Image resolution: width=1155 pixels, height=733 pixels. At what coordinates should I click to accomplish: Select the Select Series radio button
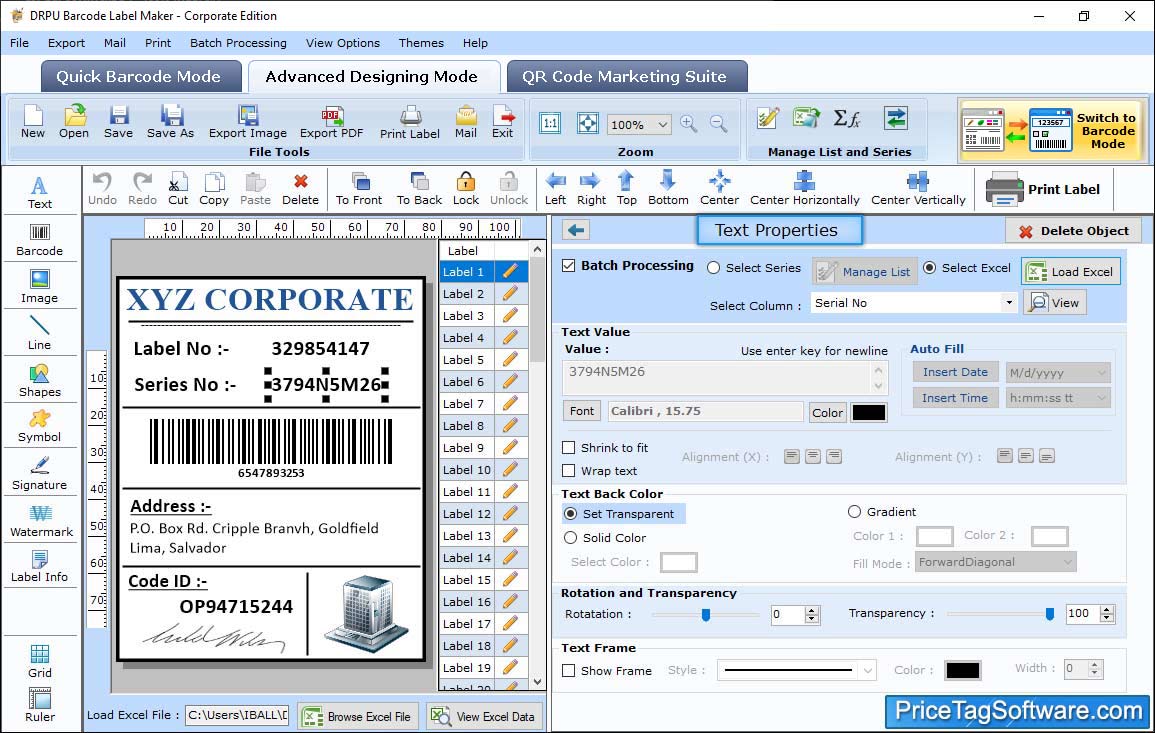click(x=713, y=268)
